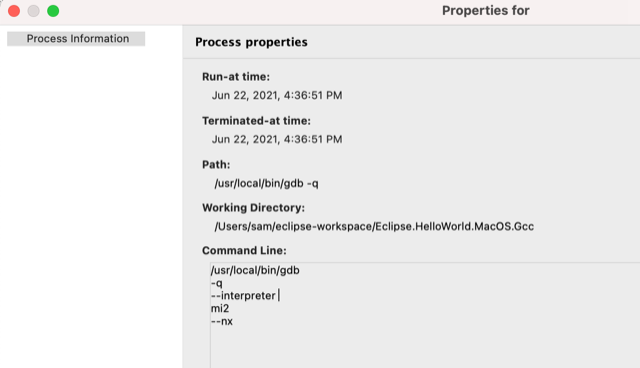Select the Run-at time value Jun 22, 2021
Screen dimensions: 640x368
(x=277, y=95)
